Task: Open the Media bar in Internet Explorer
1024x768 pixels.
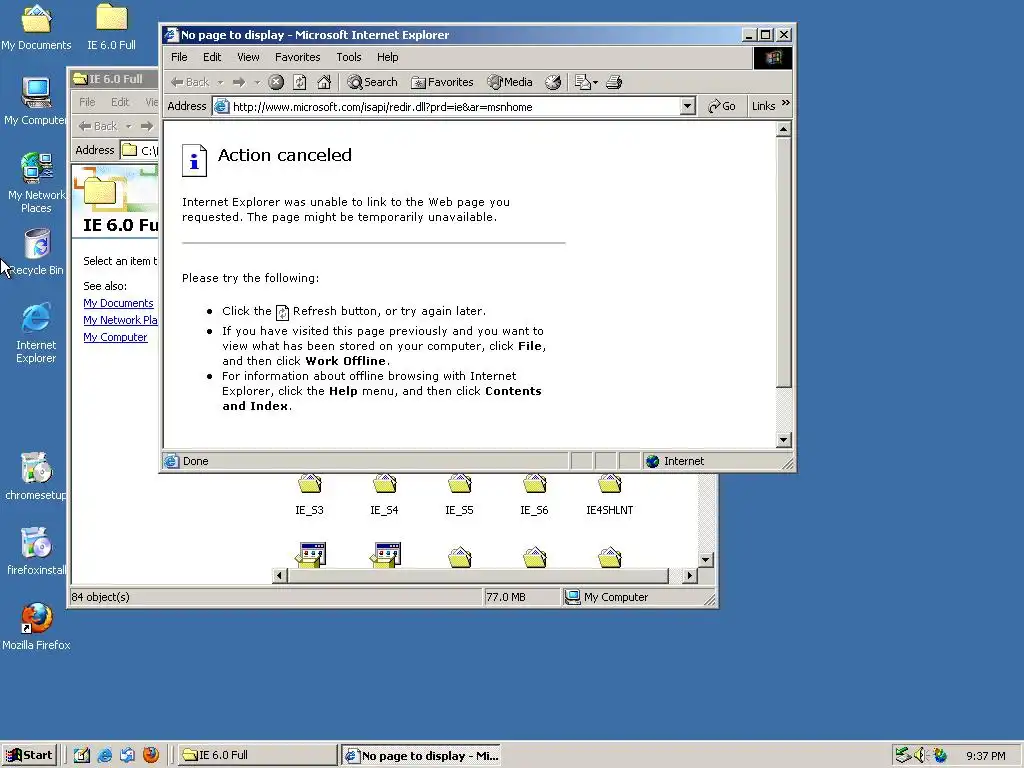Action: pos(510,82)
